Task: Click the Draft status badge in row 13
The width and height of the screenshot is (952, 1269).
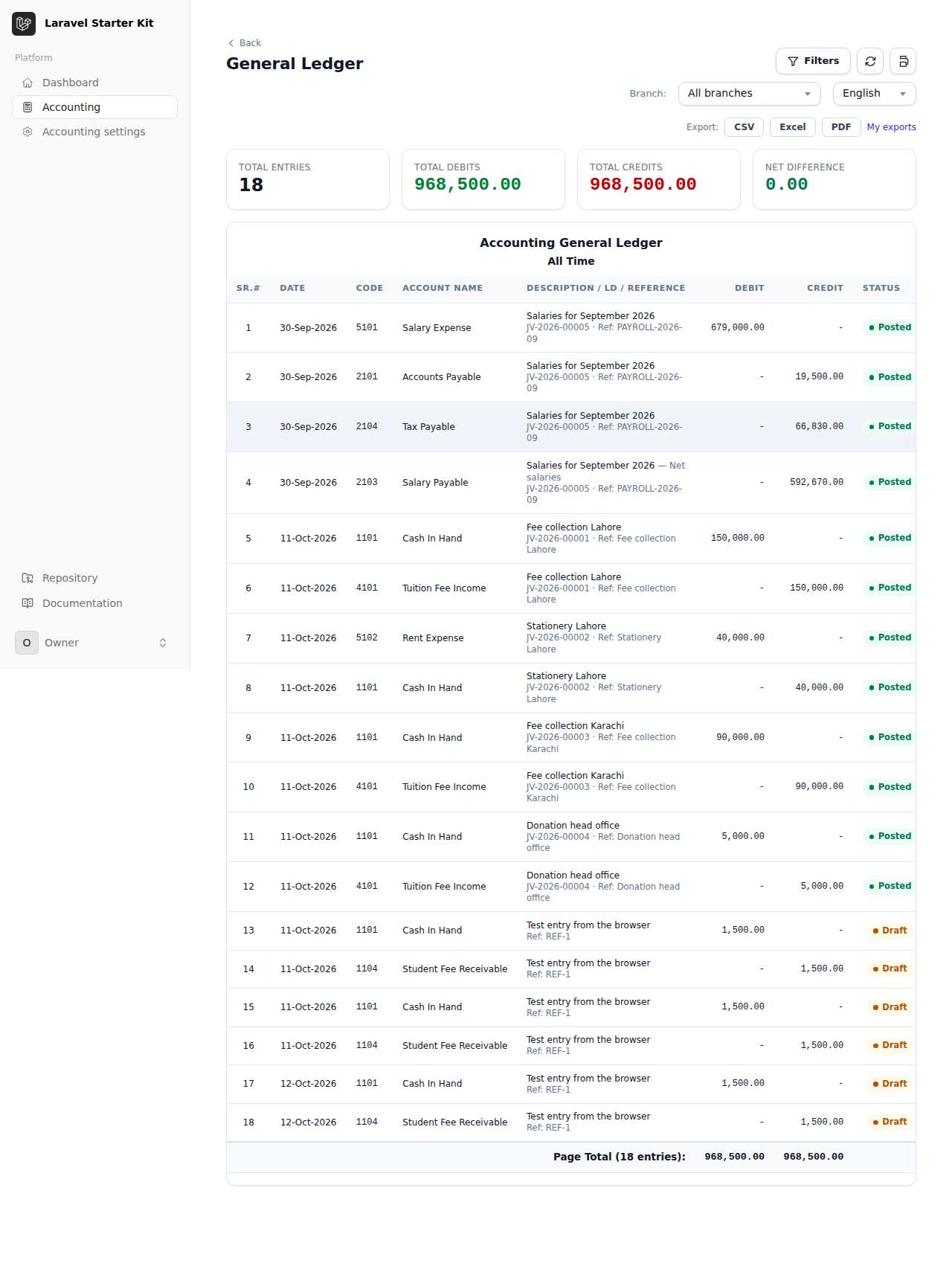Action: click(x=890, y=931)
